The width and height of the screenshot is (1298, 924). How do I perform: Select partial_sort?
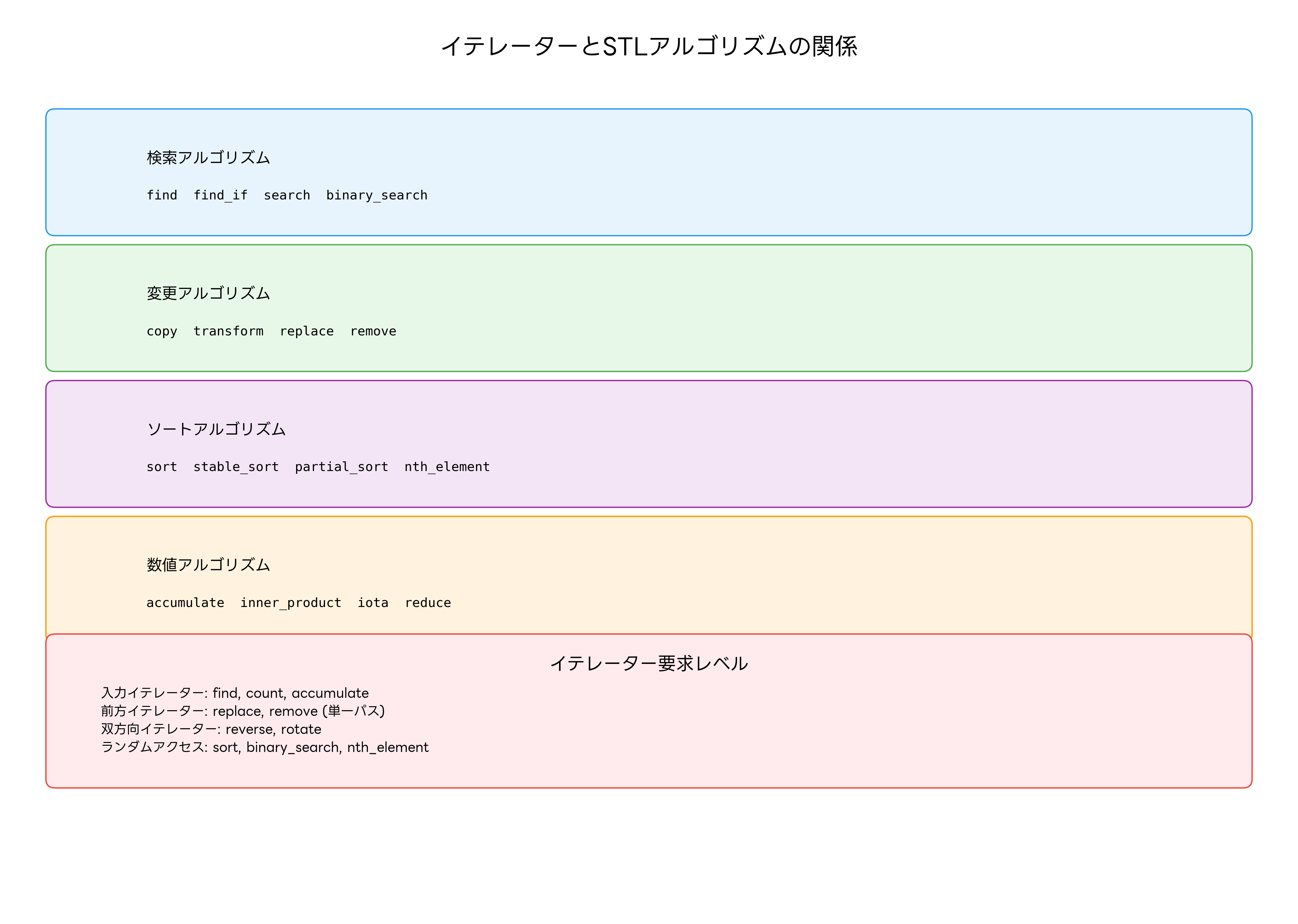pyautogui.click(x=341, y=467)
